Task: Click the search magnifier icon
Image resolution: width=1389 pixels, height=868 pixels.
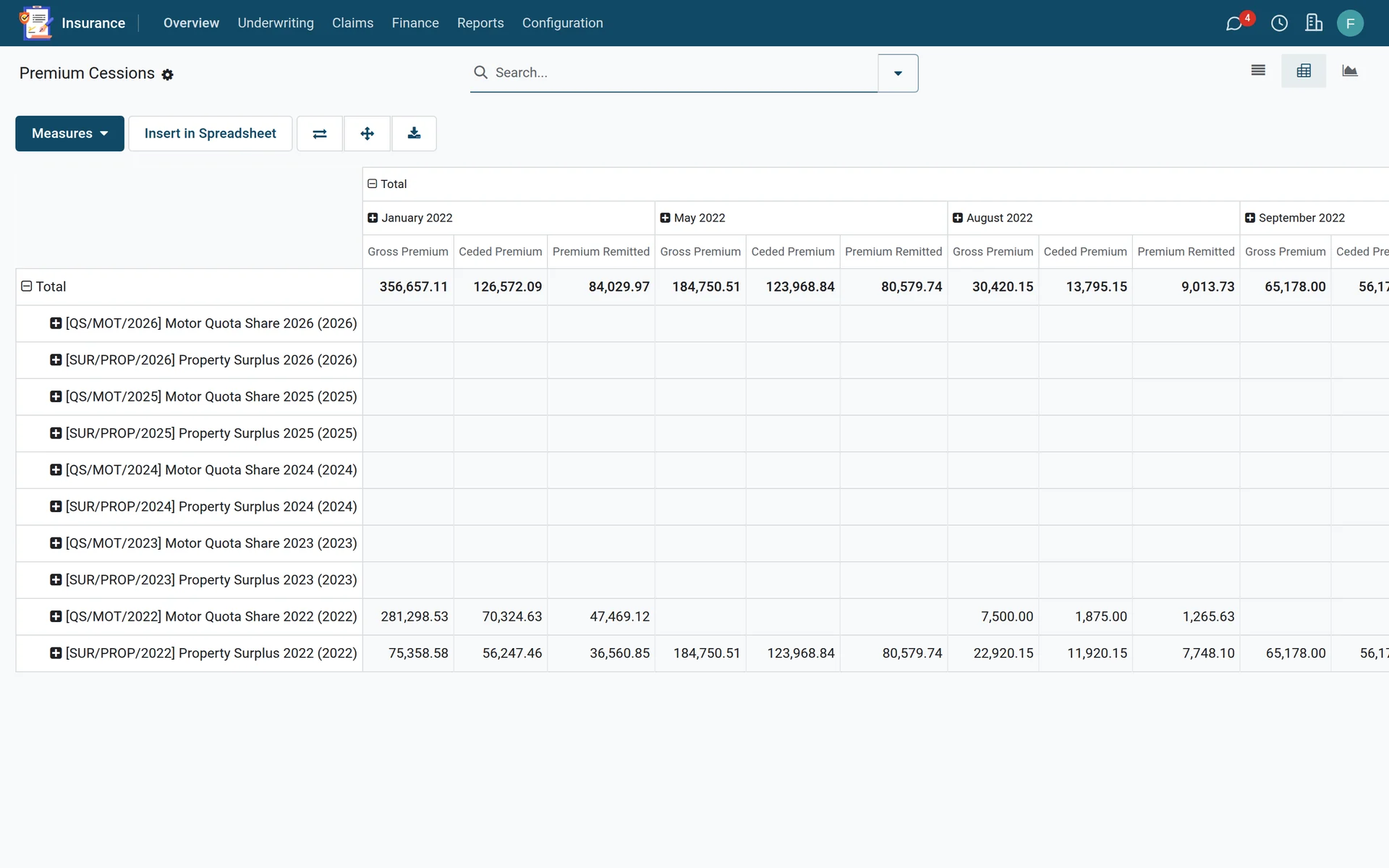Action: pos(480,72)
